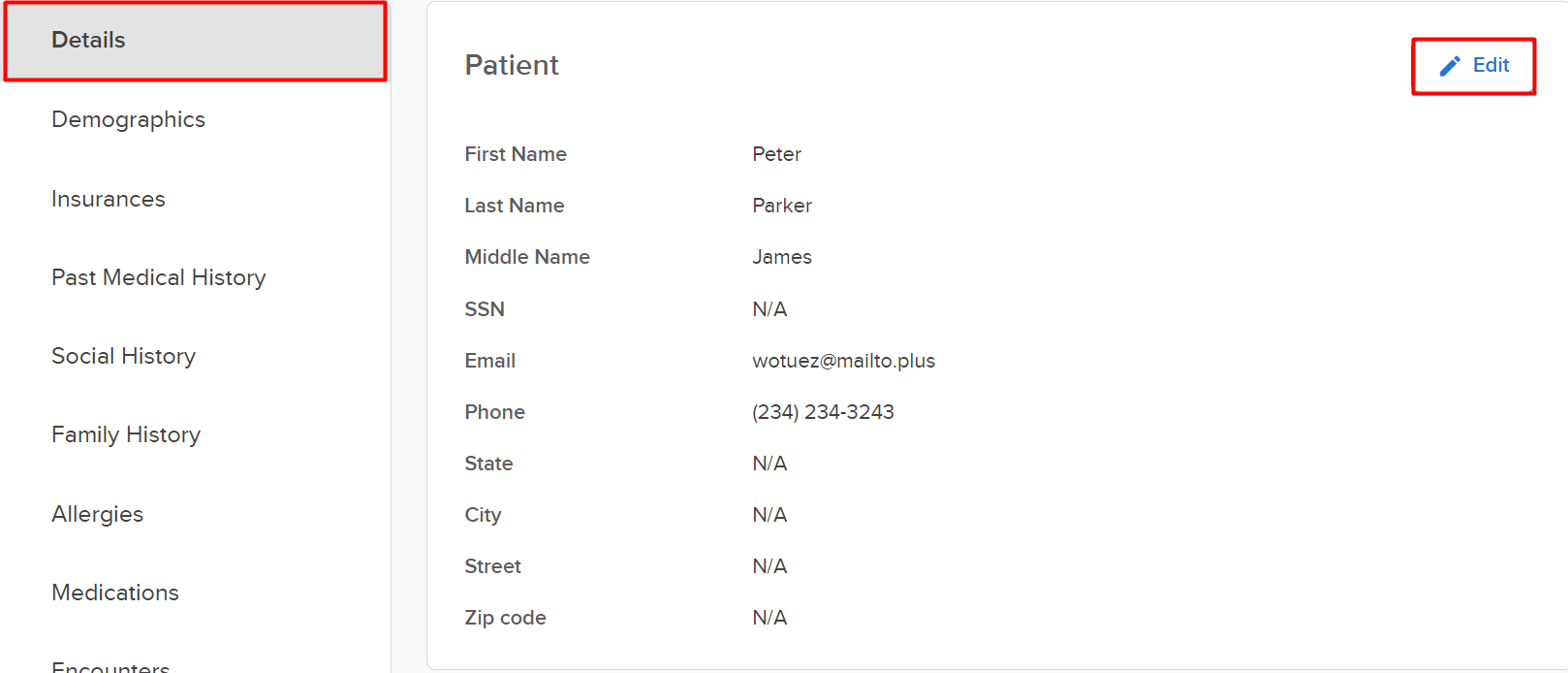The width and height of the screenshot is (1568, 673).
Task: Click the SSN field value N/A
Action: coord(769,309)
